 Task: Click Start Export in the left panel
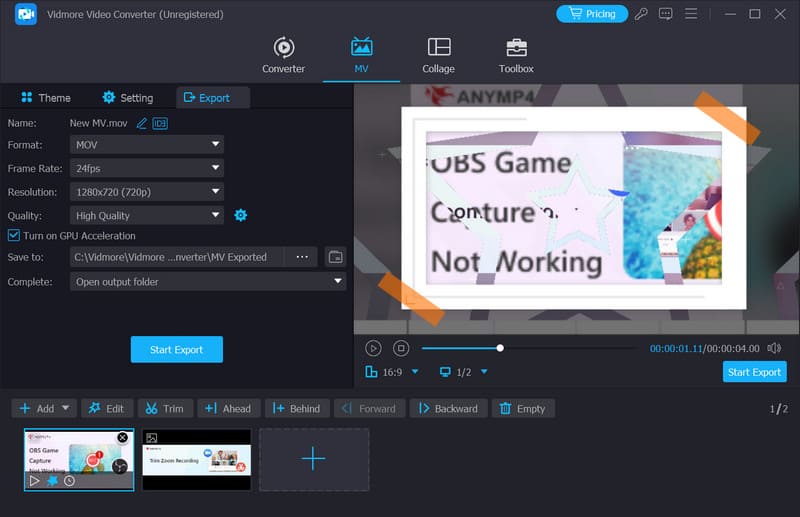176,350
